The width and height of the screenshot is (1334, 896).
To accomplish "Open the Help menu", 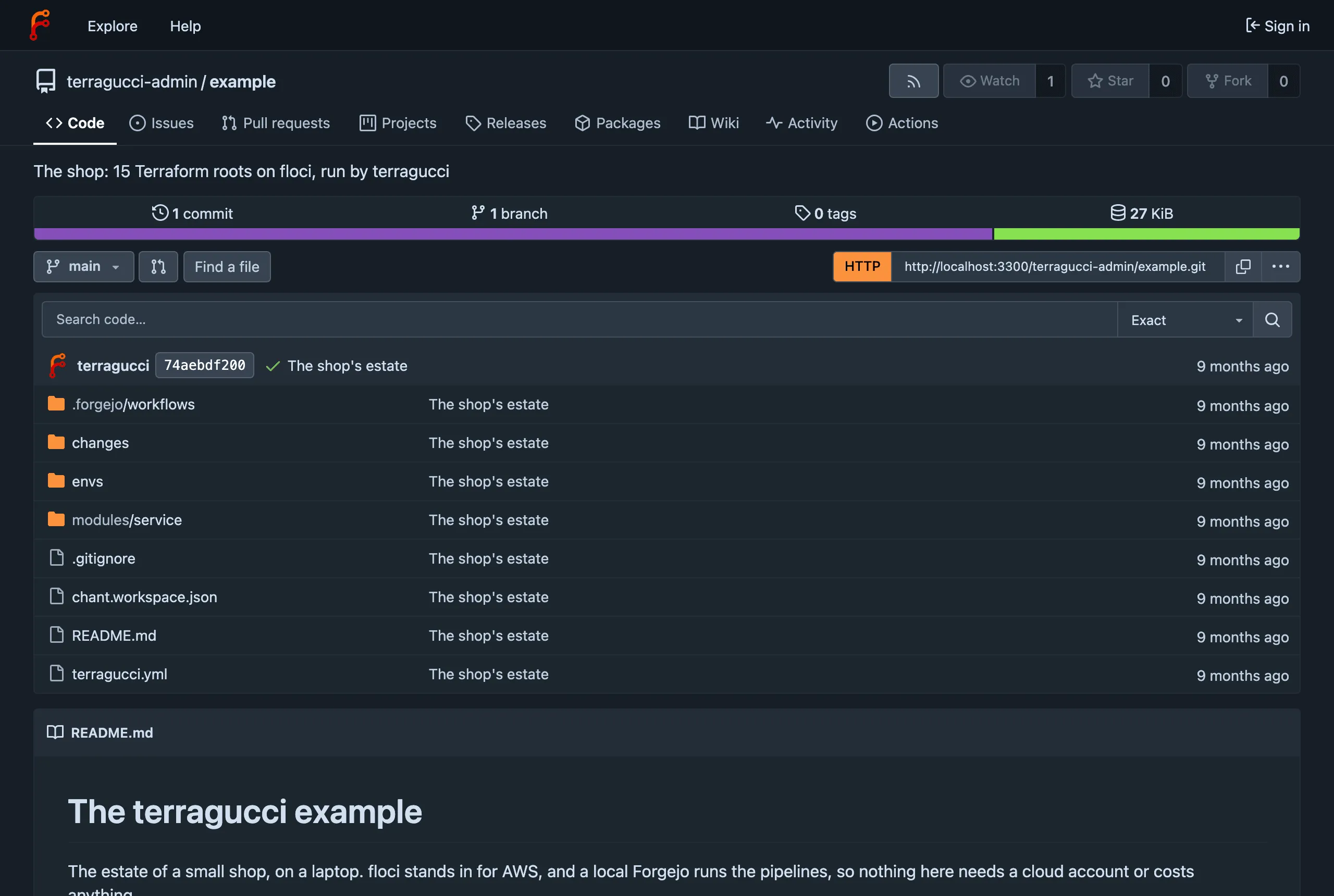I will pyautogui.click(x=185, y=26).
